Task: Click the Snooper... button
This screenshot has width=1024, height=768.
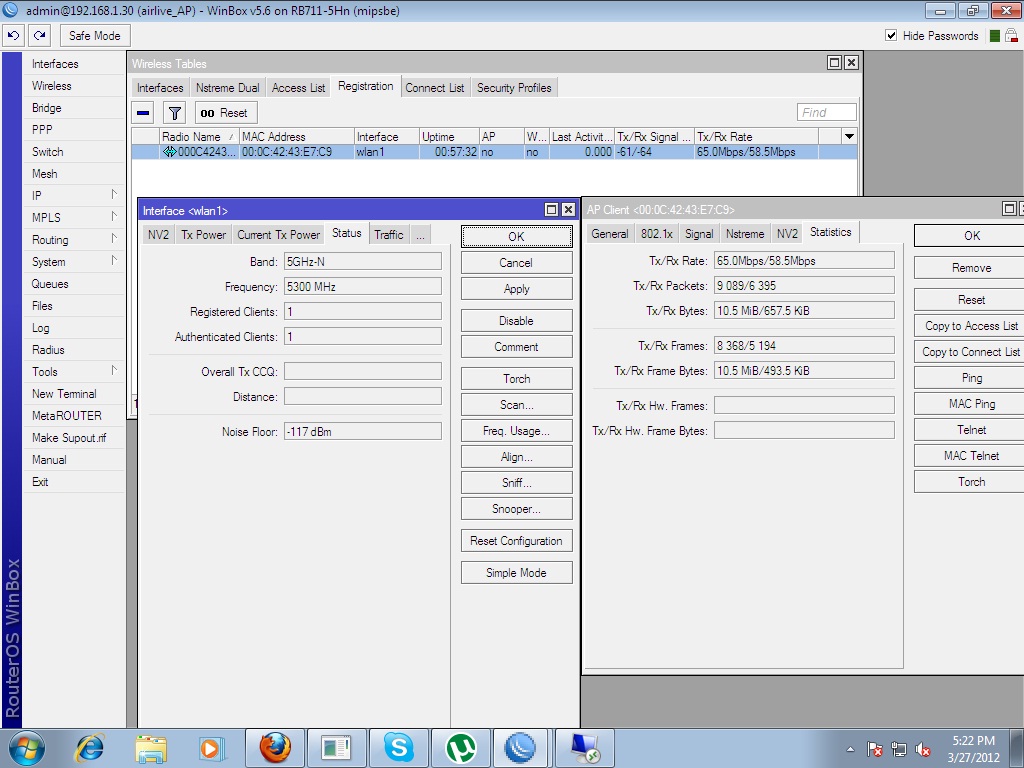Action: 517,509
